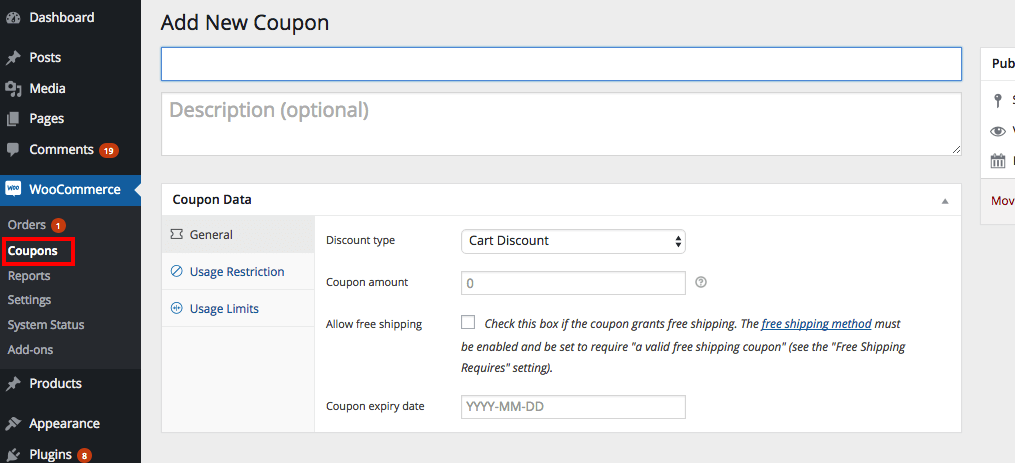1015x463 pixels.
Task: Click the Coupon expiry date field
Action: pyautogui.click(x=573, y=407)
